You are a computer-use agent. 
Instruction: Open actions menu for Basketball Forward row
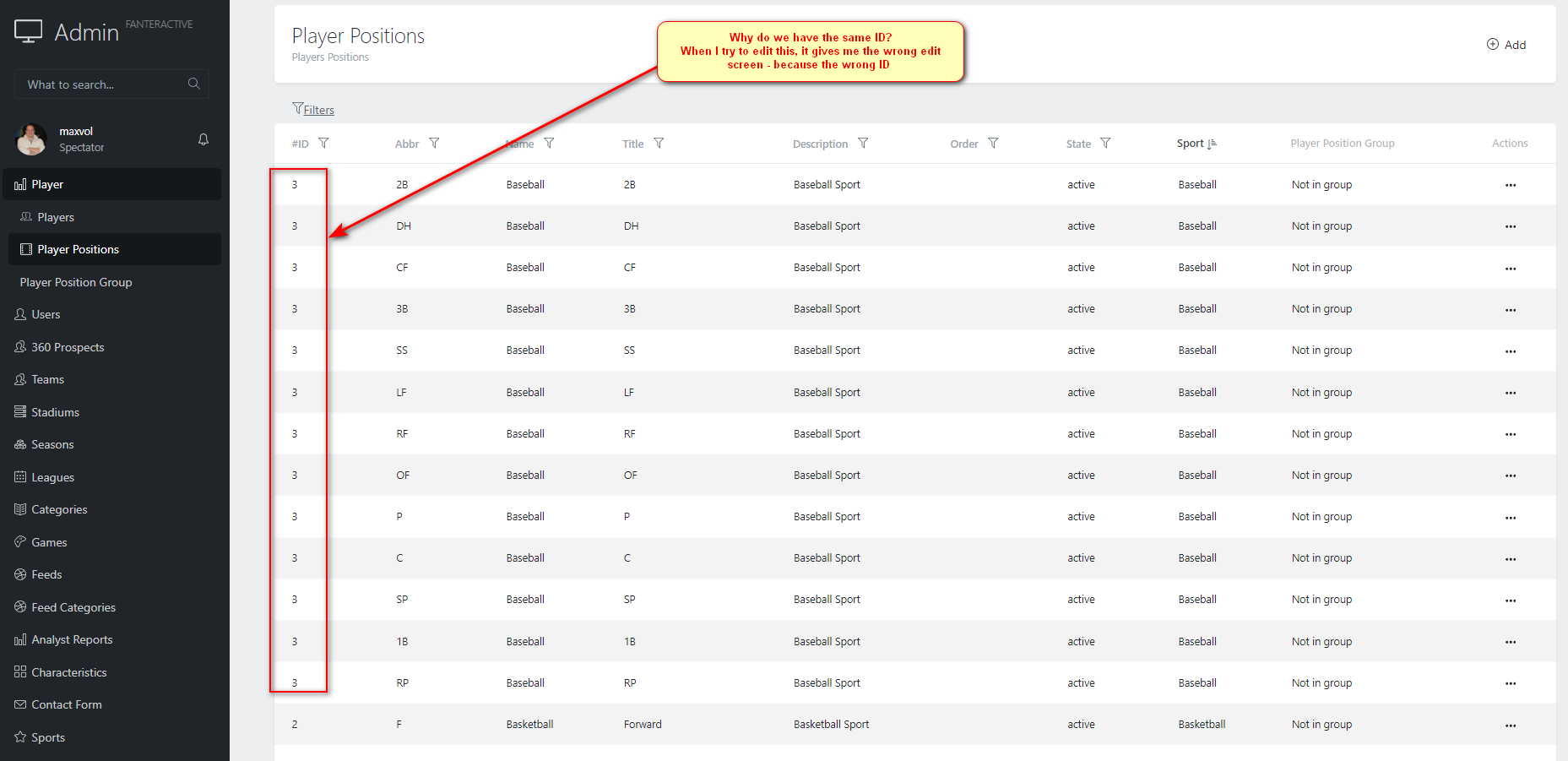[1511, 725]
